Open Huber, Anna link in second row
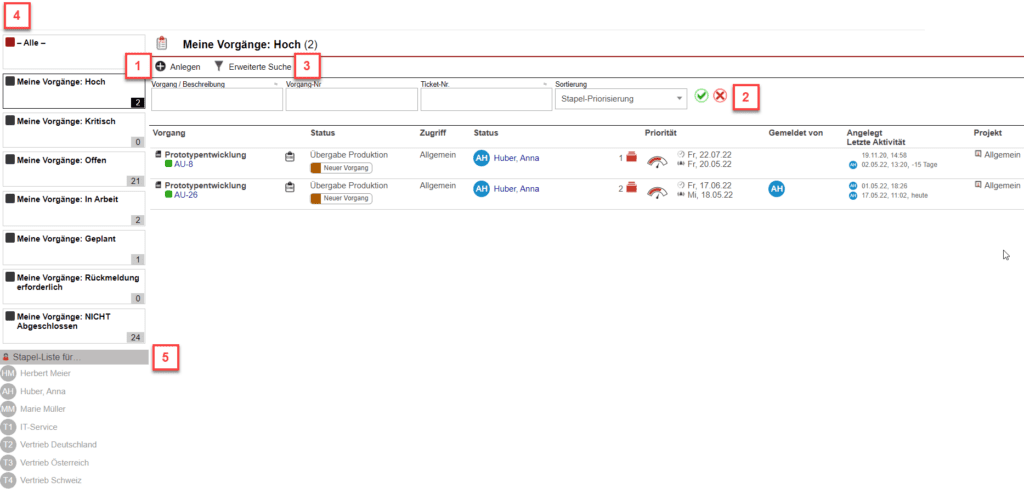 [516, 188]
